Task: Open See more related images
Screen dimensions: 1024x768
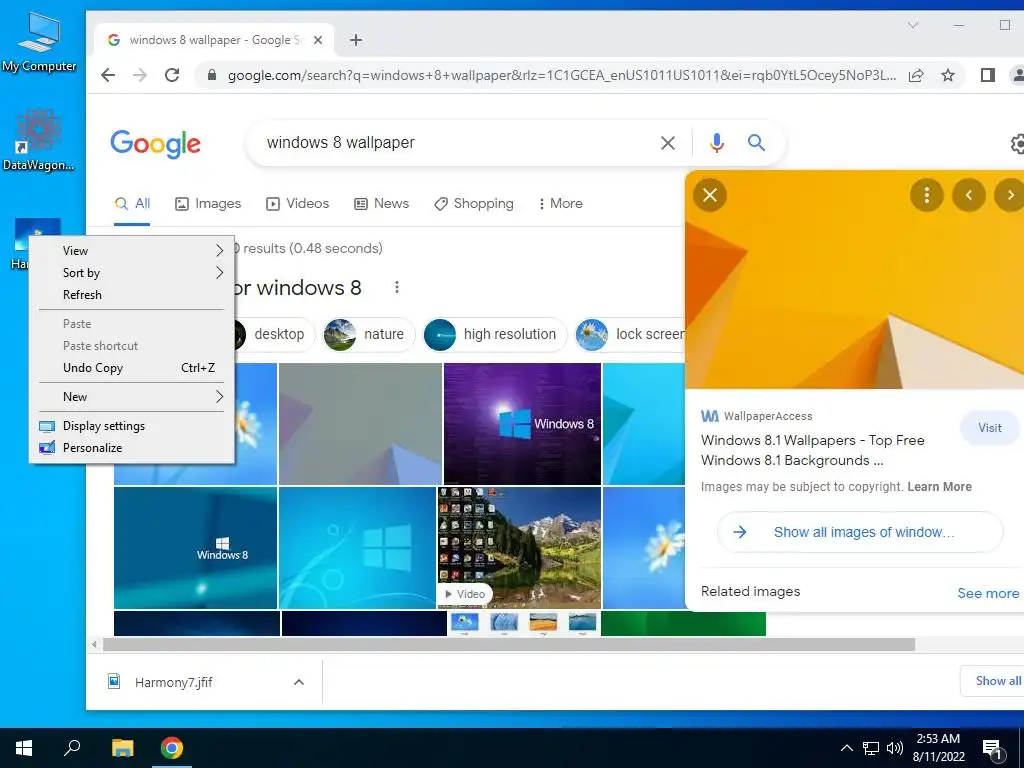Action: click(x=988, y=593)
